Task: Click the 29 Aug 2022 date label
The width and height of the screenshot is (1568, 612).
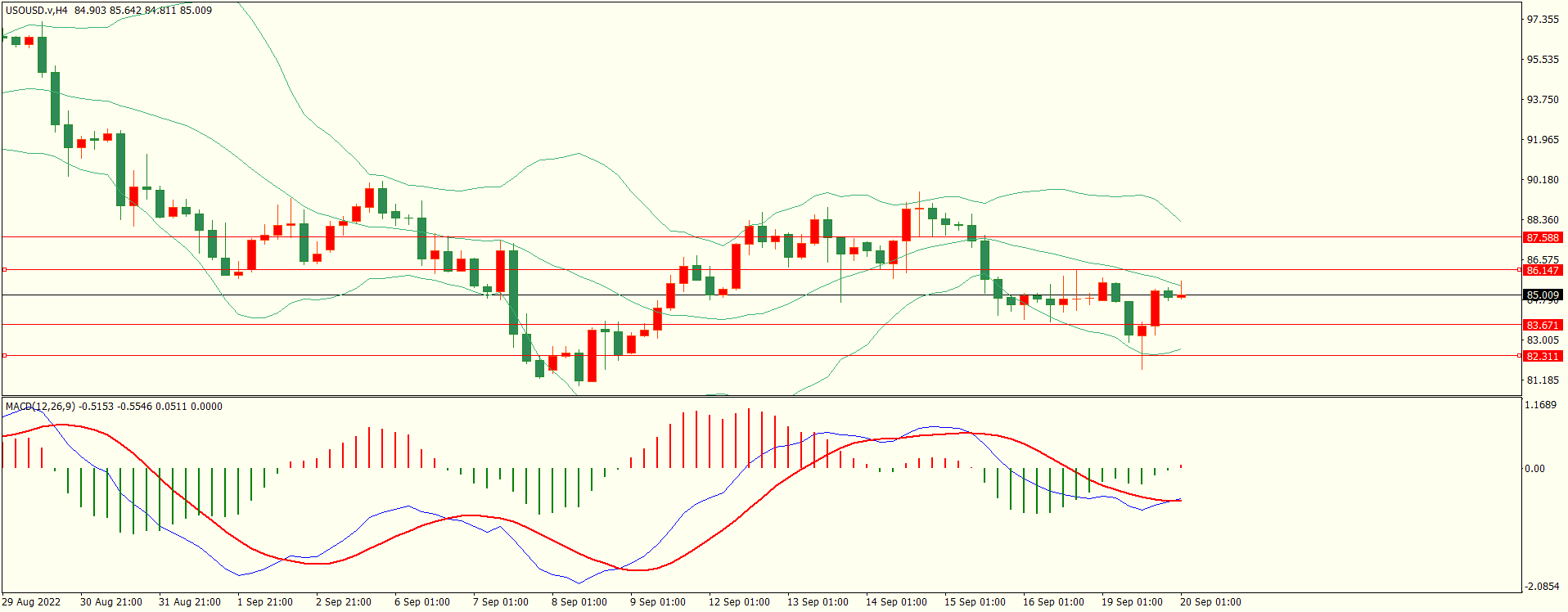Action: click(31, 601)
